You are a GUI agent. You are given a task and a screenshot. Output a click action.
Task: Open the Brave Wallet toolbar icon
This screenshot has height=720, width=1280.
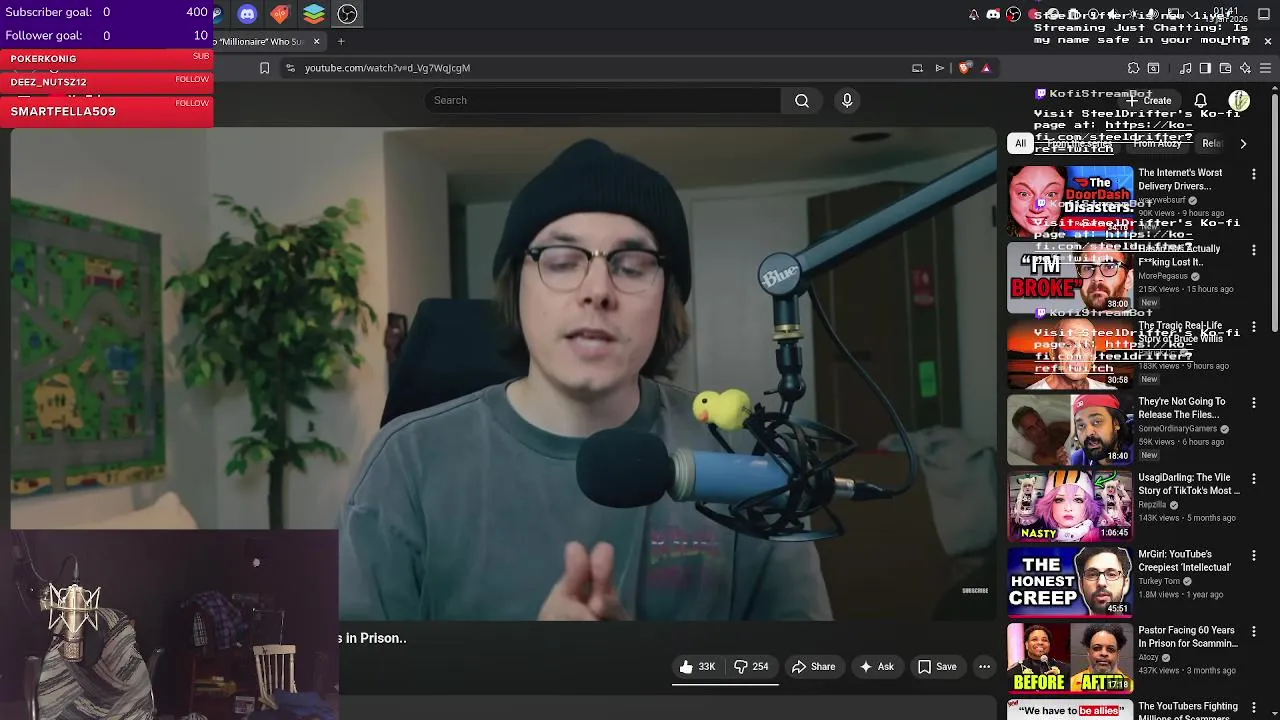click(1225, 68)
